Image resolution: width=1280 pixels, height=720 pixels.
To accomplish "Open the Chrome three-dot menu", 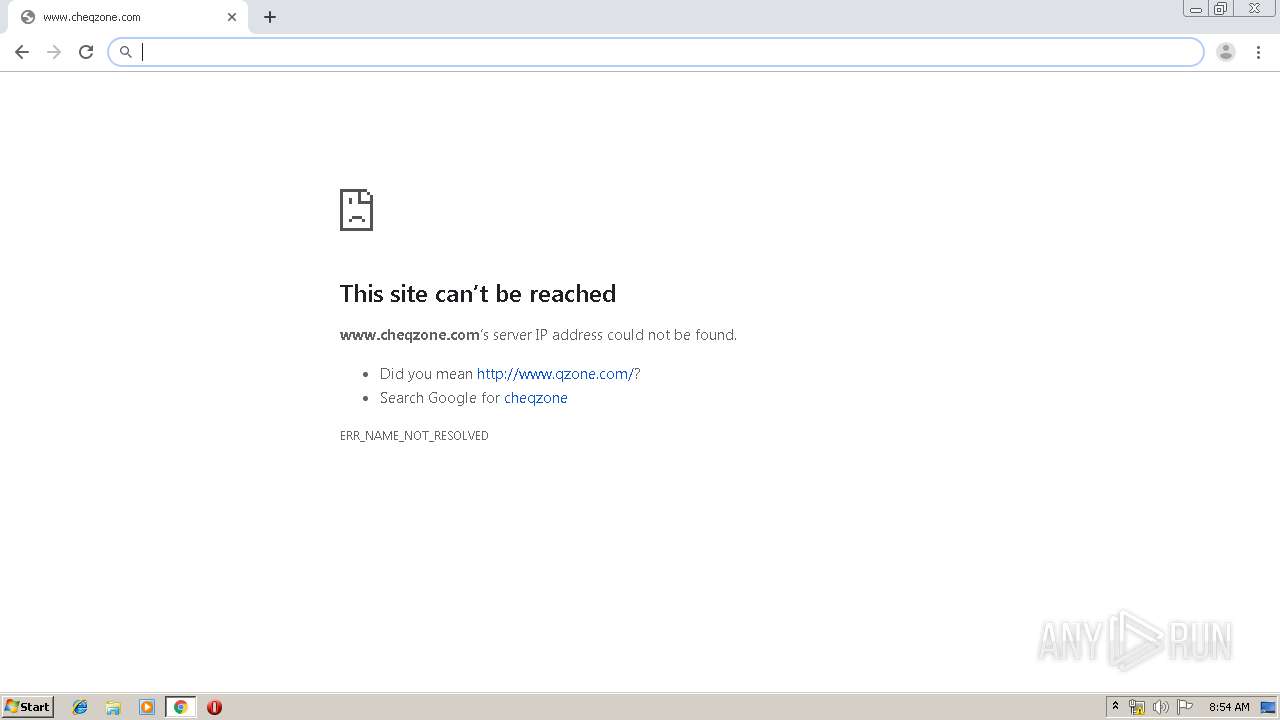I will pyautogui.click(x=1258, y=52).
